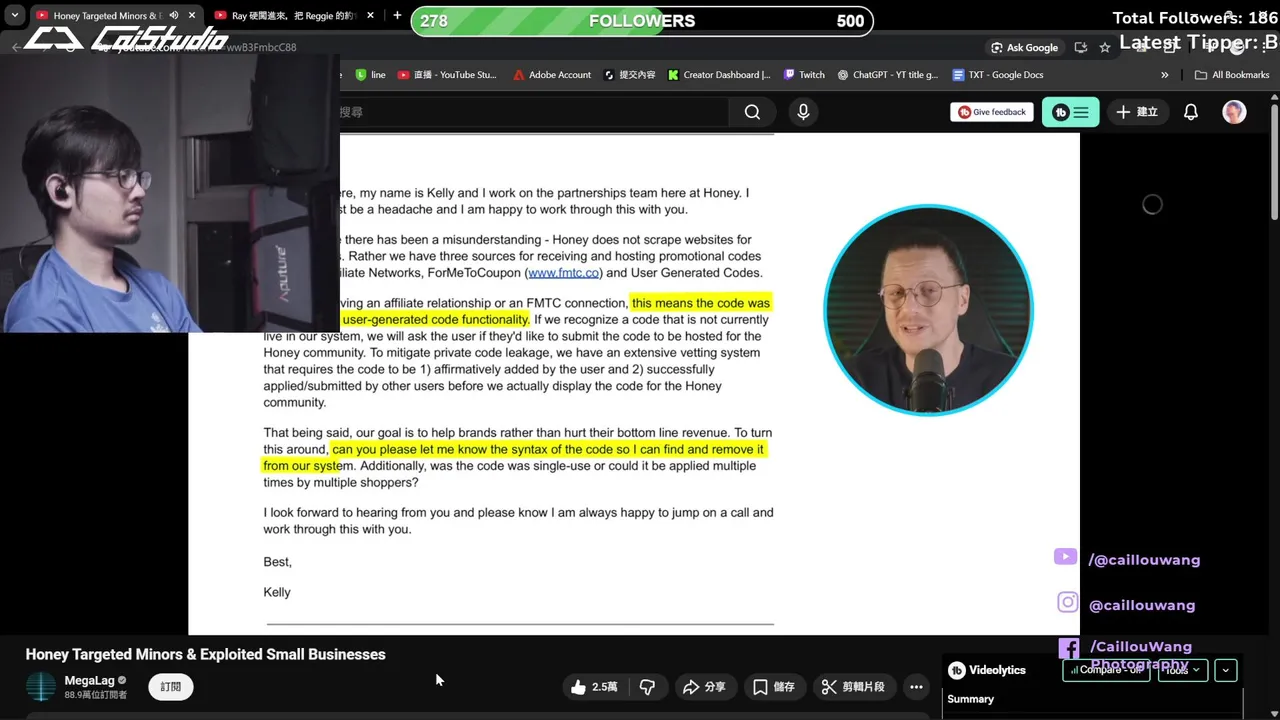Click the 建立 create button
Viewport: 1280px width, 720px height.
click(x=1137, y=112)
